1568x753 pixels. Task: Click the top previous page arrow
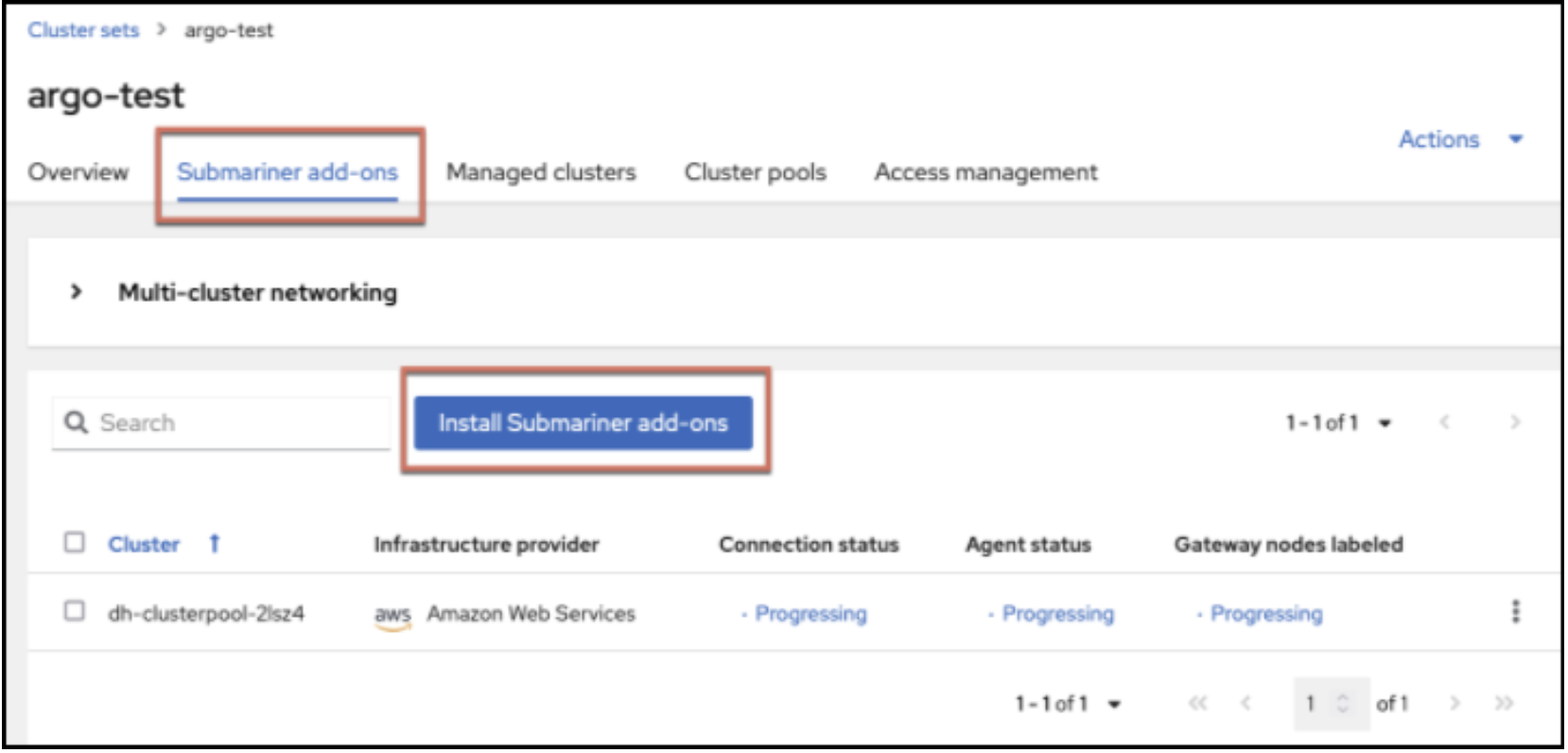(x=1444, y=422)
